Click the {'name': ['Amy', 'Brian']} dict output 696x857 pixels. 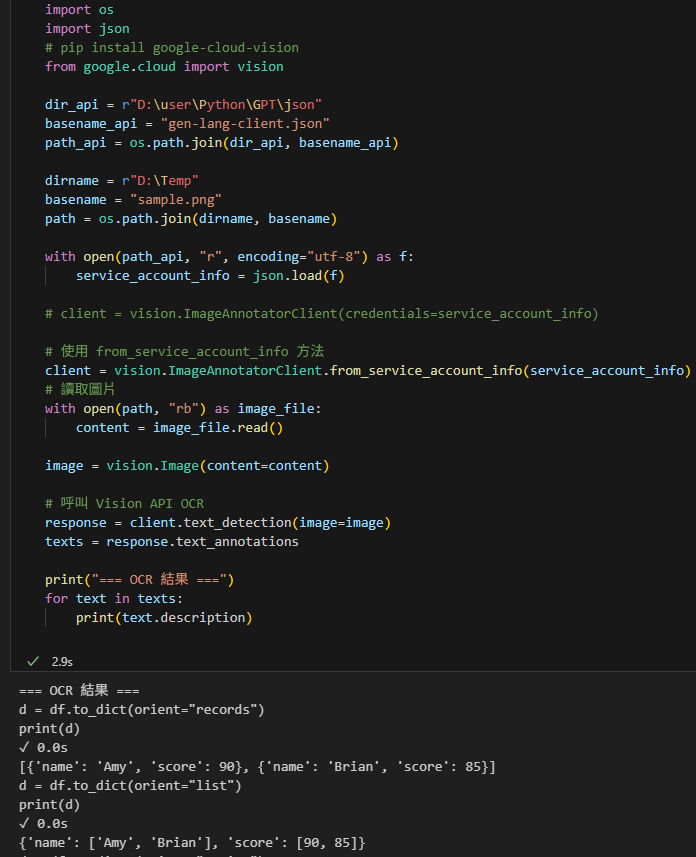(192, 842)
